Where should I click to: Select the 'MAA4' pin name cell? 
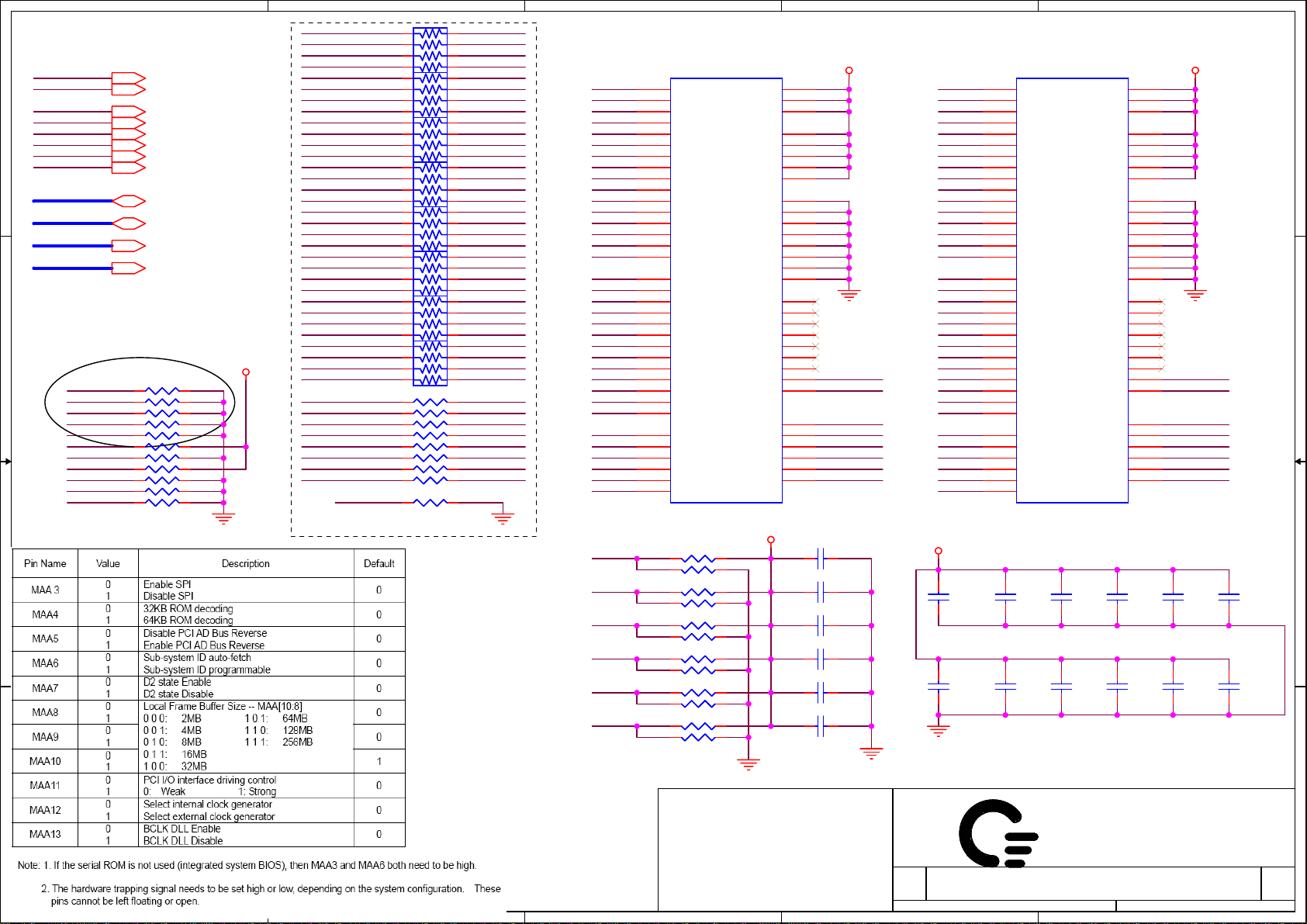click(x=45, y=615)
